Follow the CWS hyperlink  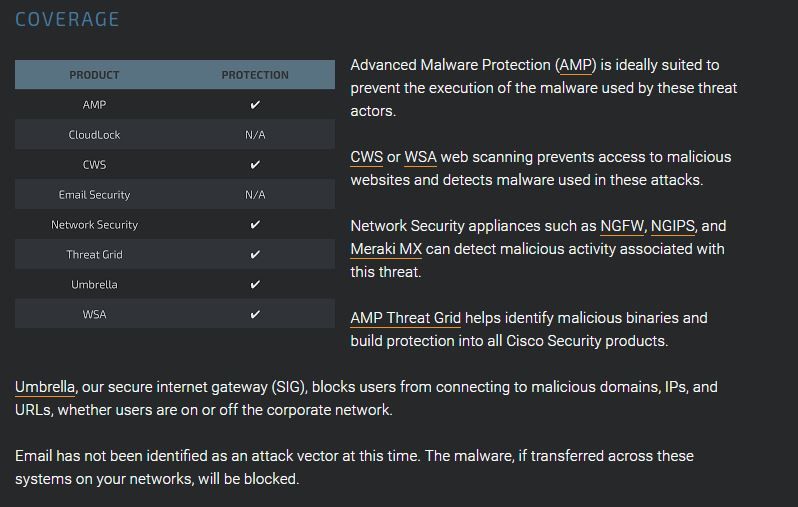(366, 157)
